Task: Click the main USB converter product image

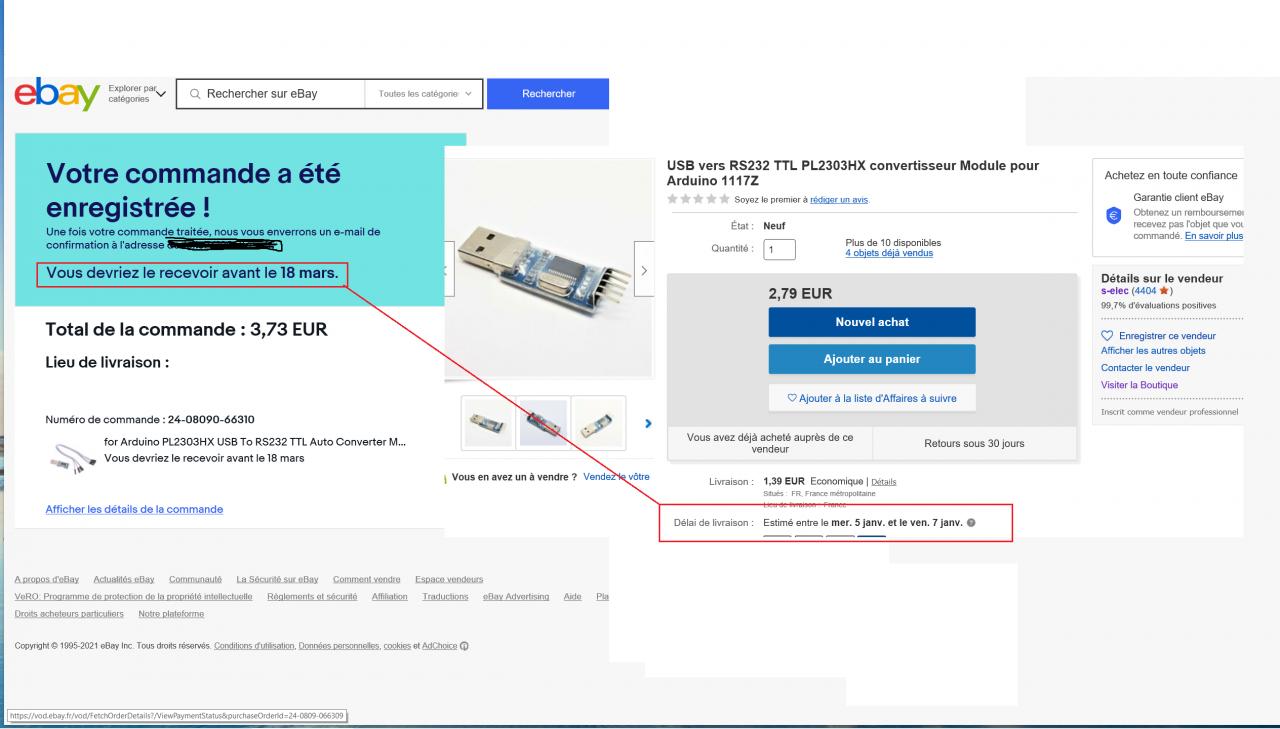Action: [546, 269]
